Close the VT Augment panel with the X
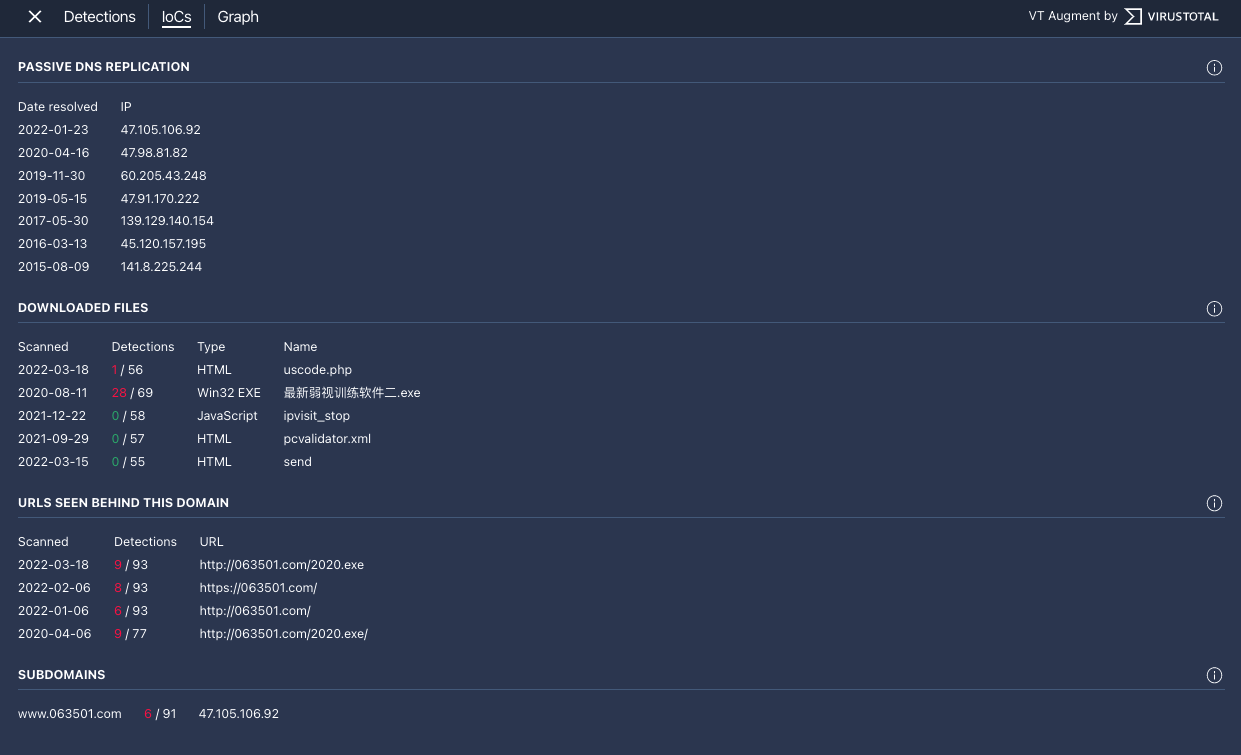Image resolution: width=1241 pixels, height=755 pixels. (34, 16)
